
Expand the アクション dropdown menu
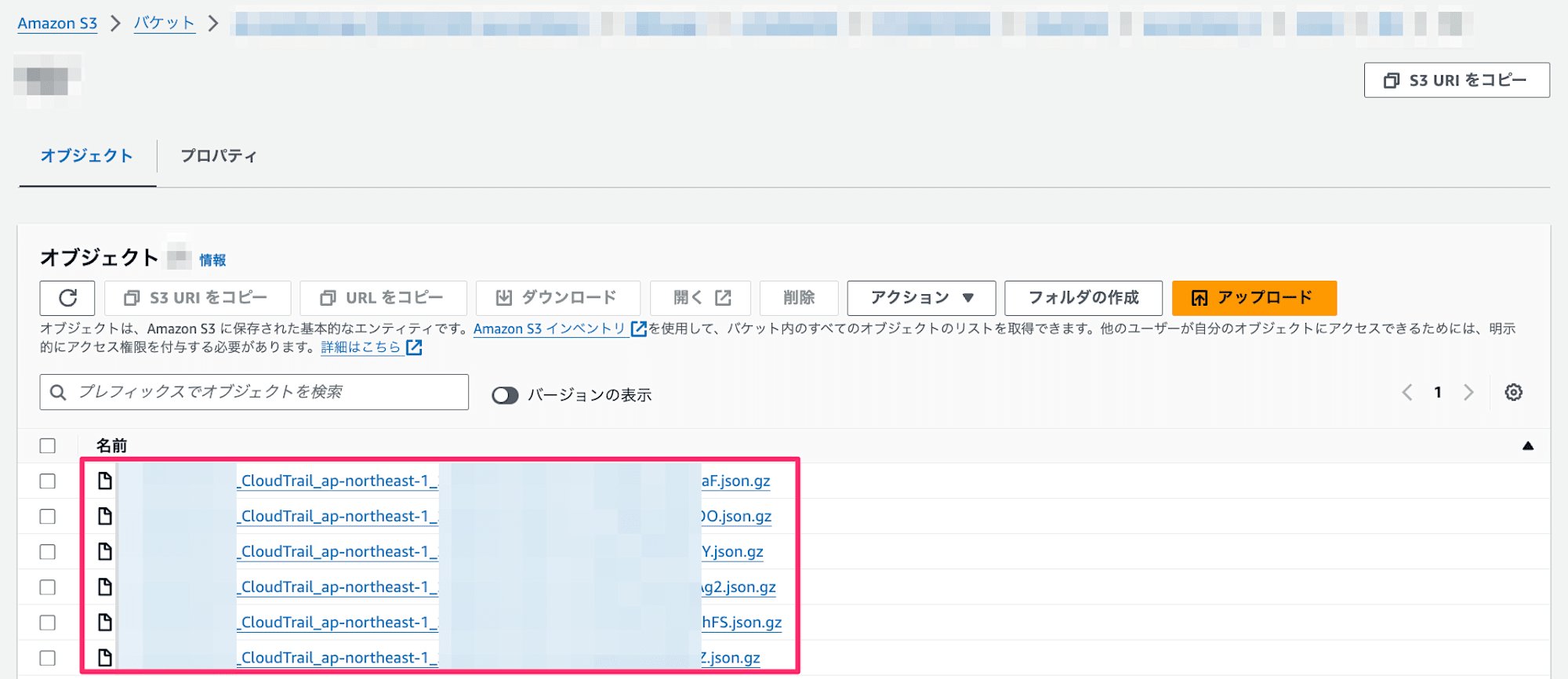point(921,298)
